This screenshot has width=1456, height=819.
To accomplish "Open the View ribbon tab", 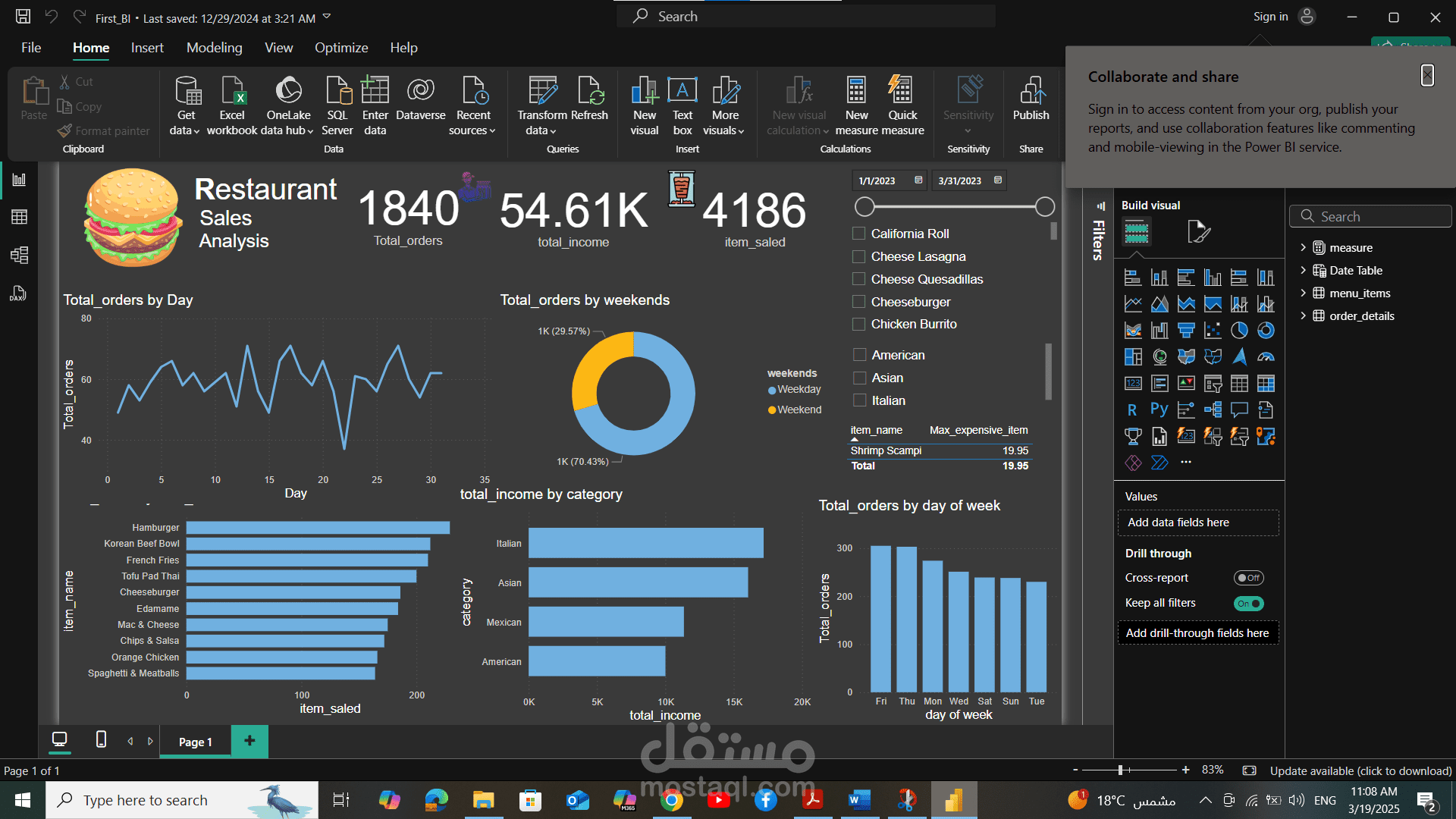I will coord(278,48).
